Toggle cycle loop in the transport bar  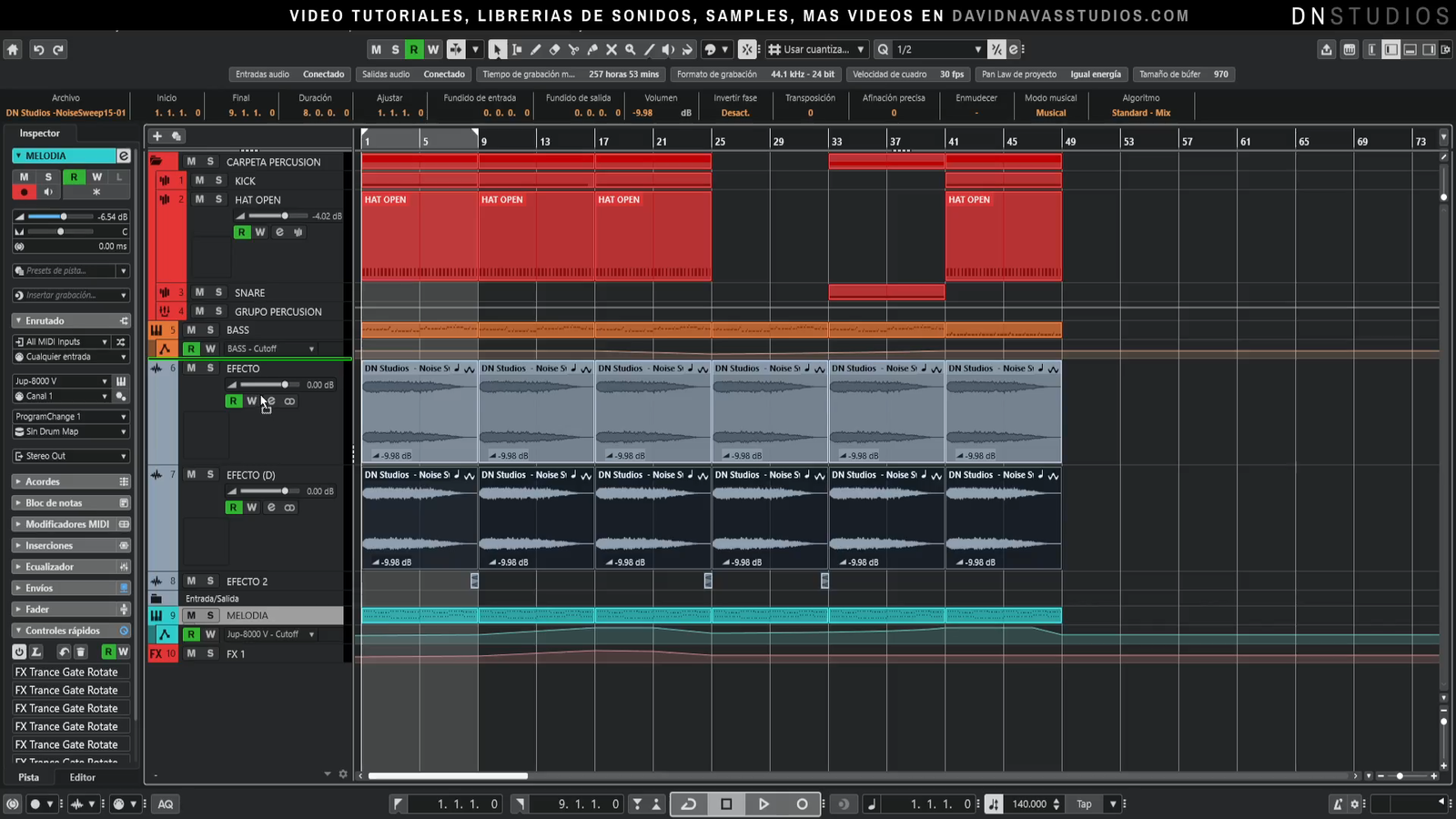689,804
